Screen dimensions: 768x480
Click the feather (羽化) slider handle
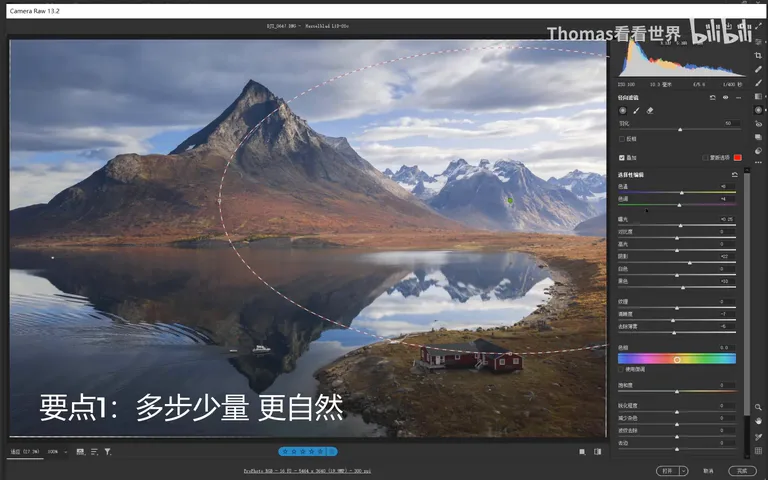[x=680, y=130]
